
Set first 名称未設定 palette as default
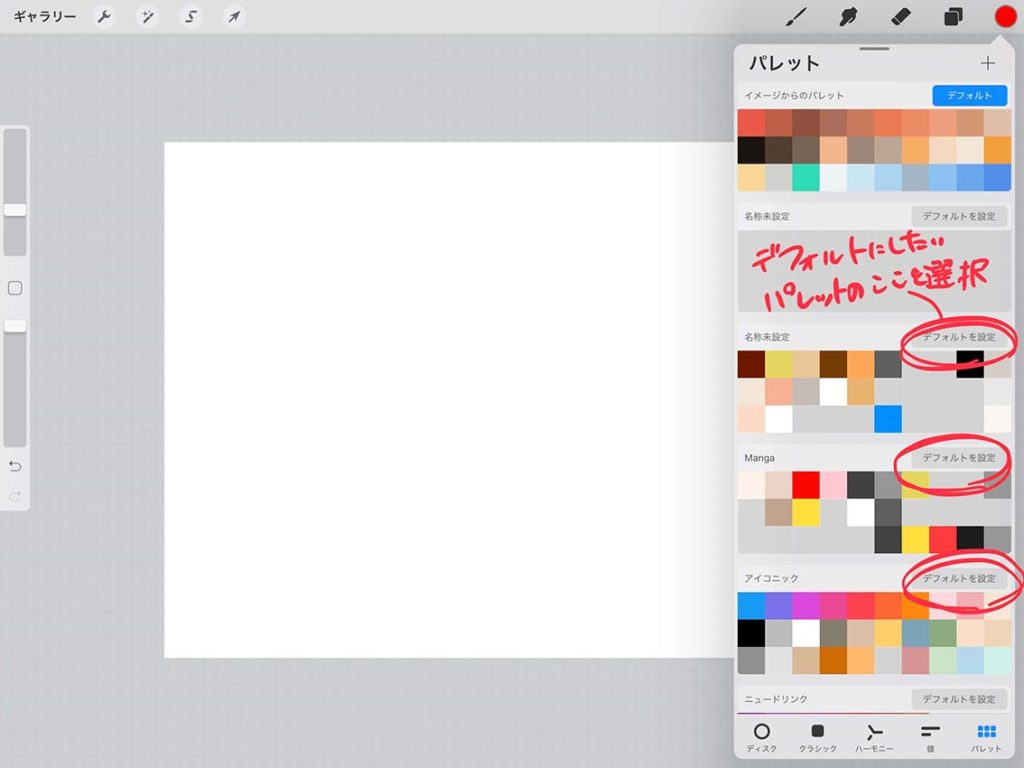click(959, 216)
